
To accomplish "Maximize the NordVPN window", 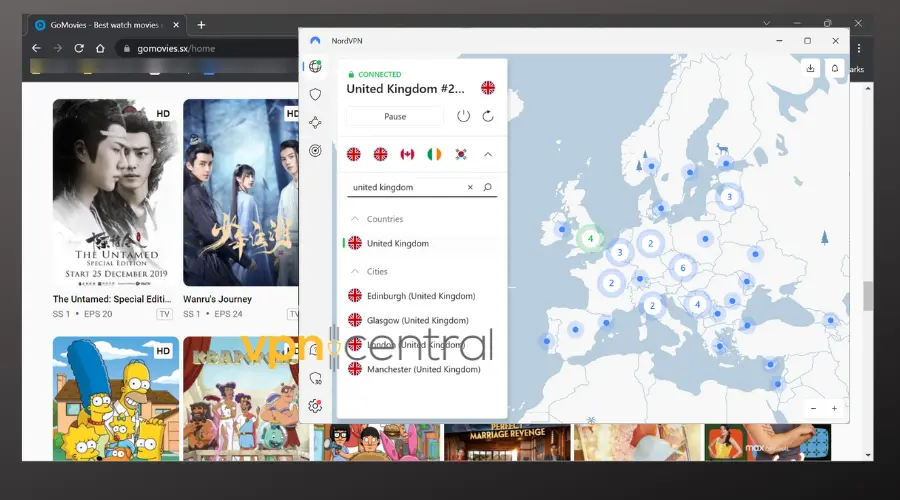I will click(808, 41).
